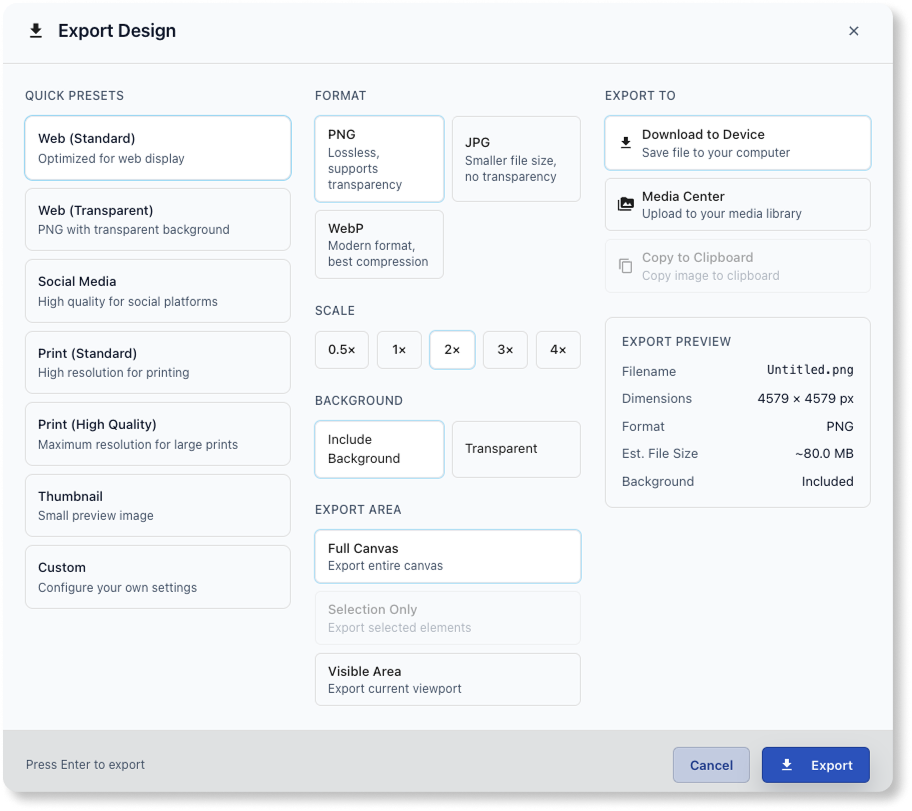Choose the WebP format
The width and height of the screenshot is (912, 811).
click(379, 244)
